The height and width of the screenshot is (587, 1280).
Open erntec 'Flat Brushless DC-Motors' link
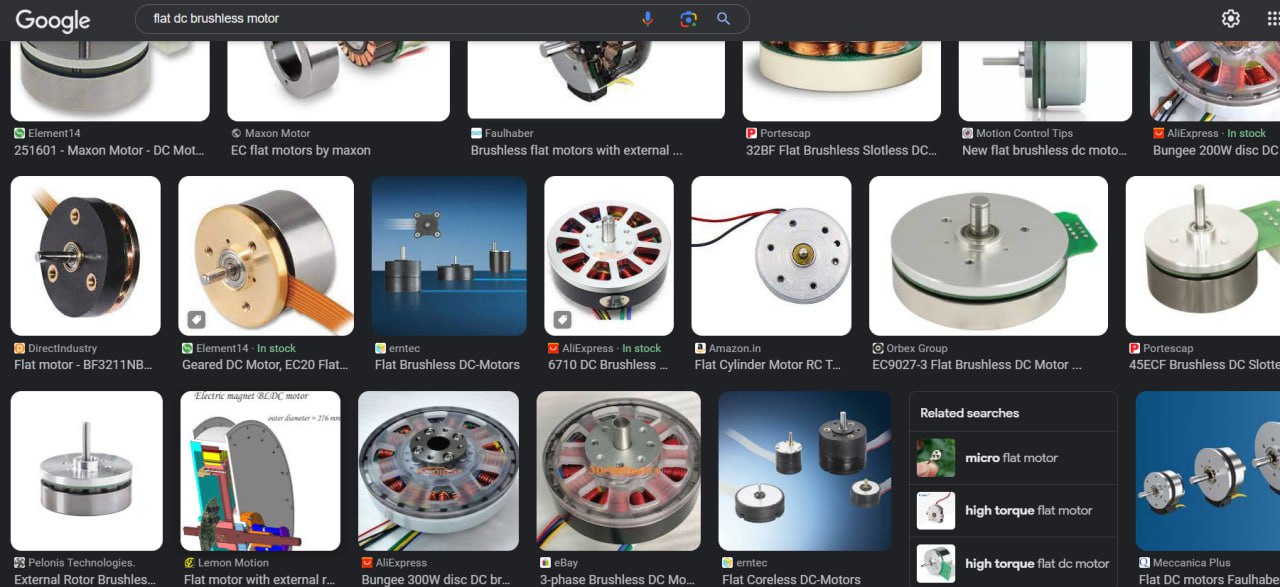(x=447, y=365)
